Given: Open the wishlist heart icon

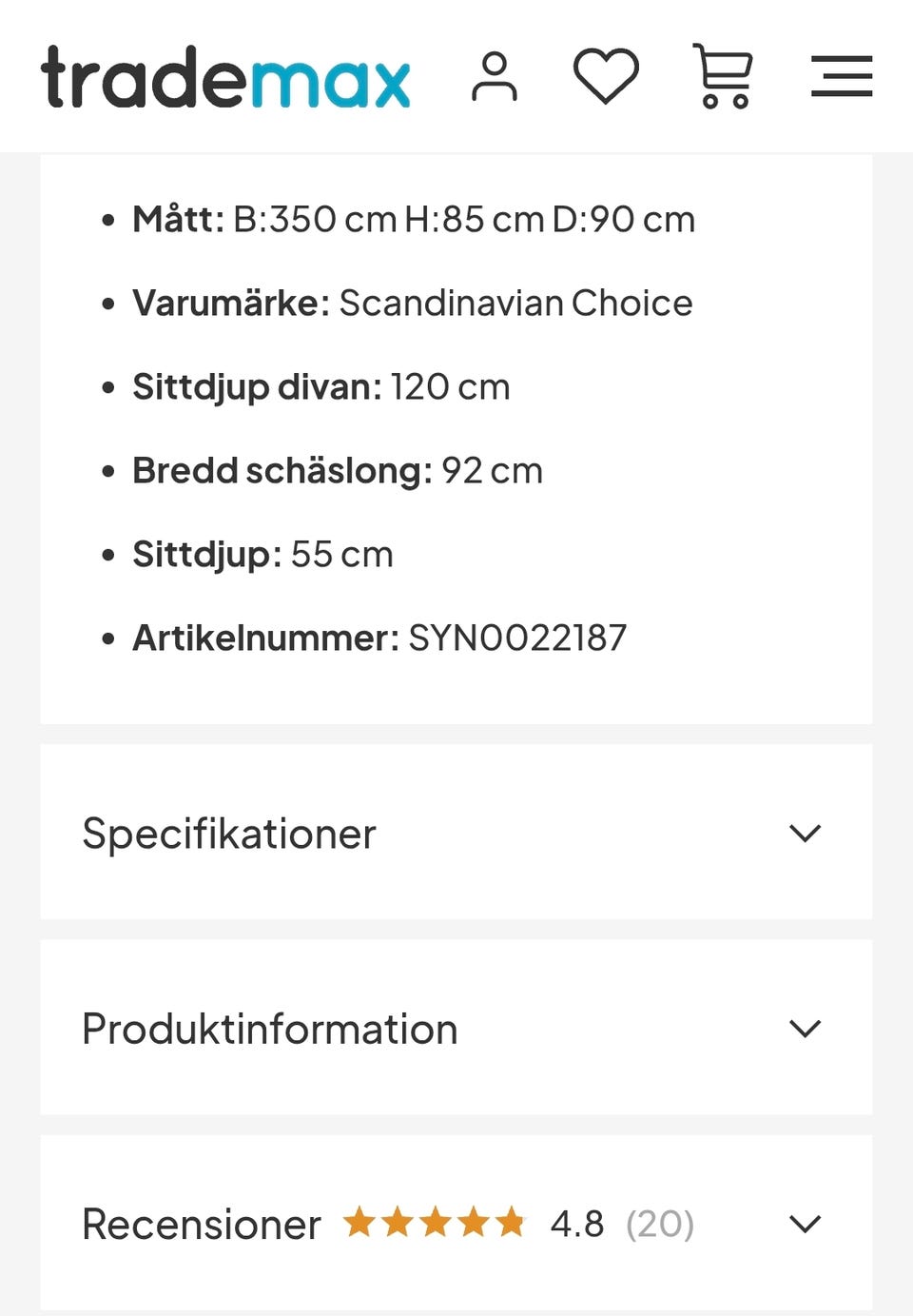Looking at the screenshot, I should pyautogui.click(x=606, y=76).
